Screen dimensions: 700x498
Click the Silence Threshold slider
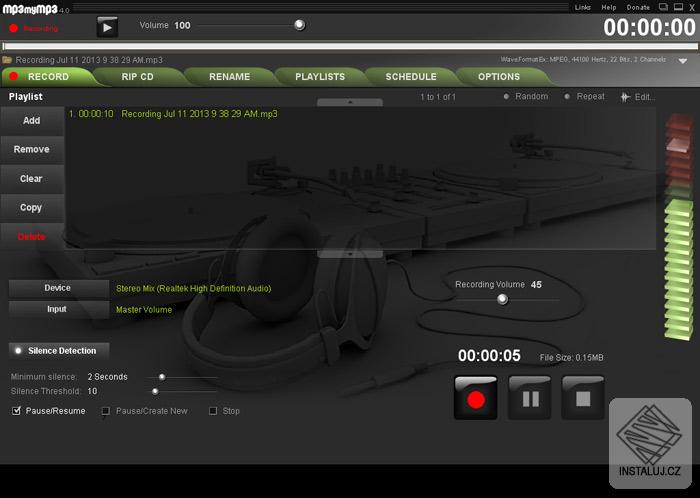pyautogui.click(x=183, y=391)
